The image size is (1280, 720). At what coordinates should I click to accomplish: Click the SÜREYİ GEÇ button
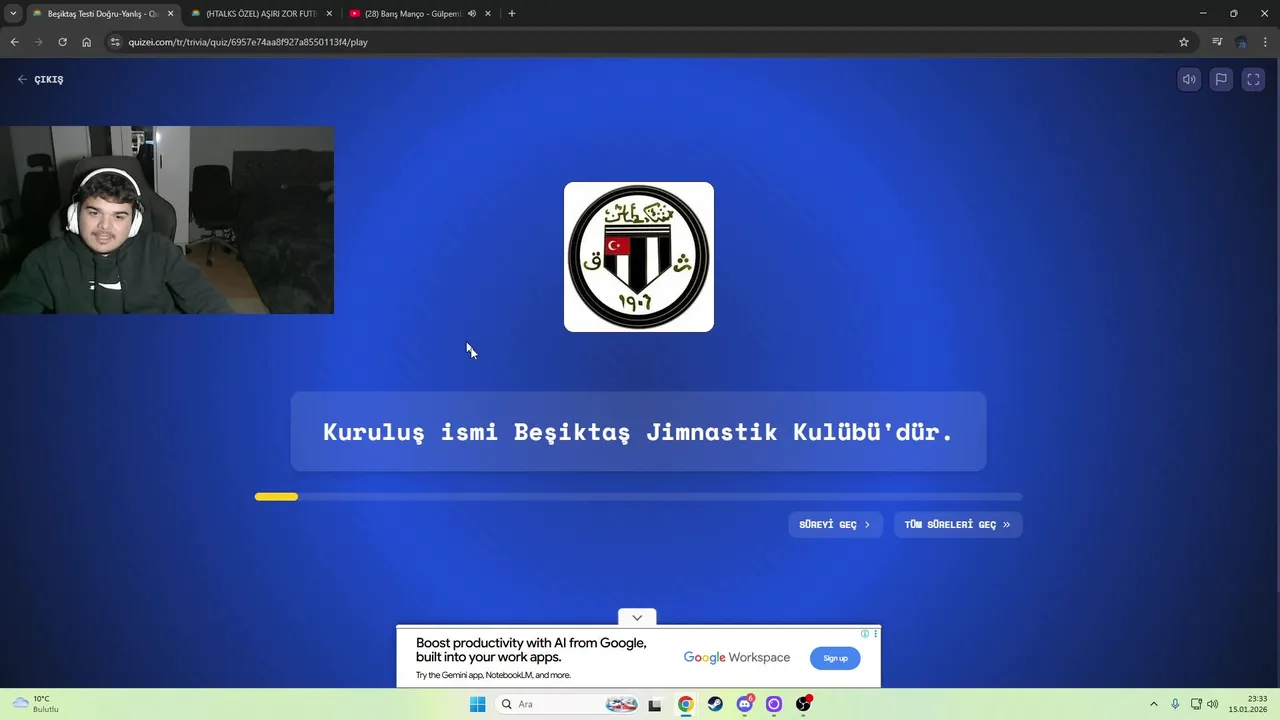click(835, 524)
